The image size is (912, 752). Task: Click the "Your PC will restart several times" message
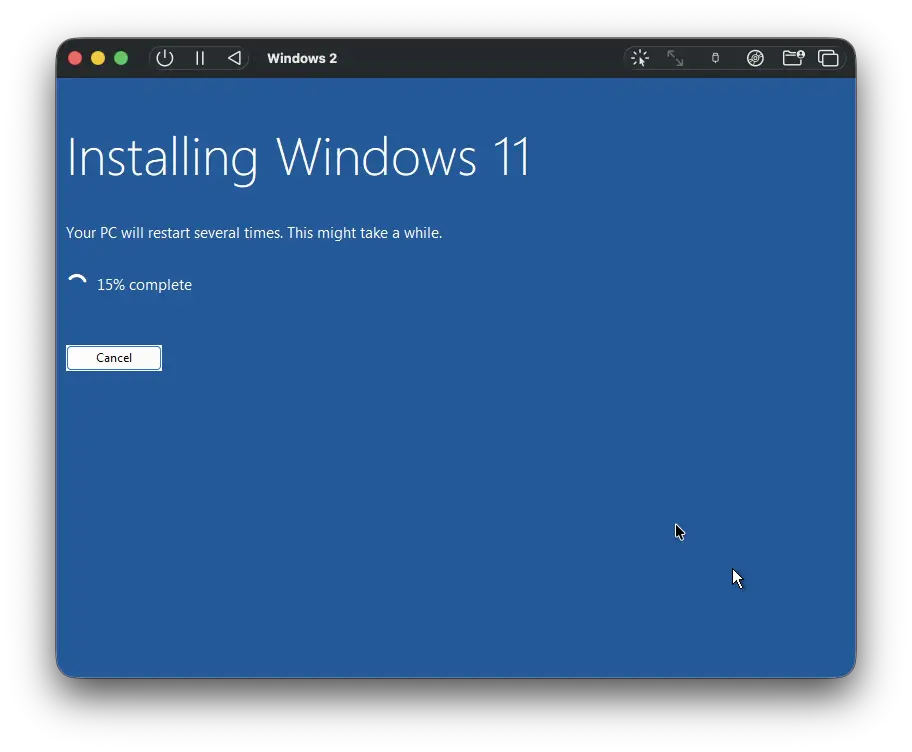(254, 233)
